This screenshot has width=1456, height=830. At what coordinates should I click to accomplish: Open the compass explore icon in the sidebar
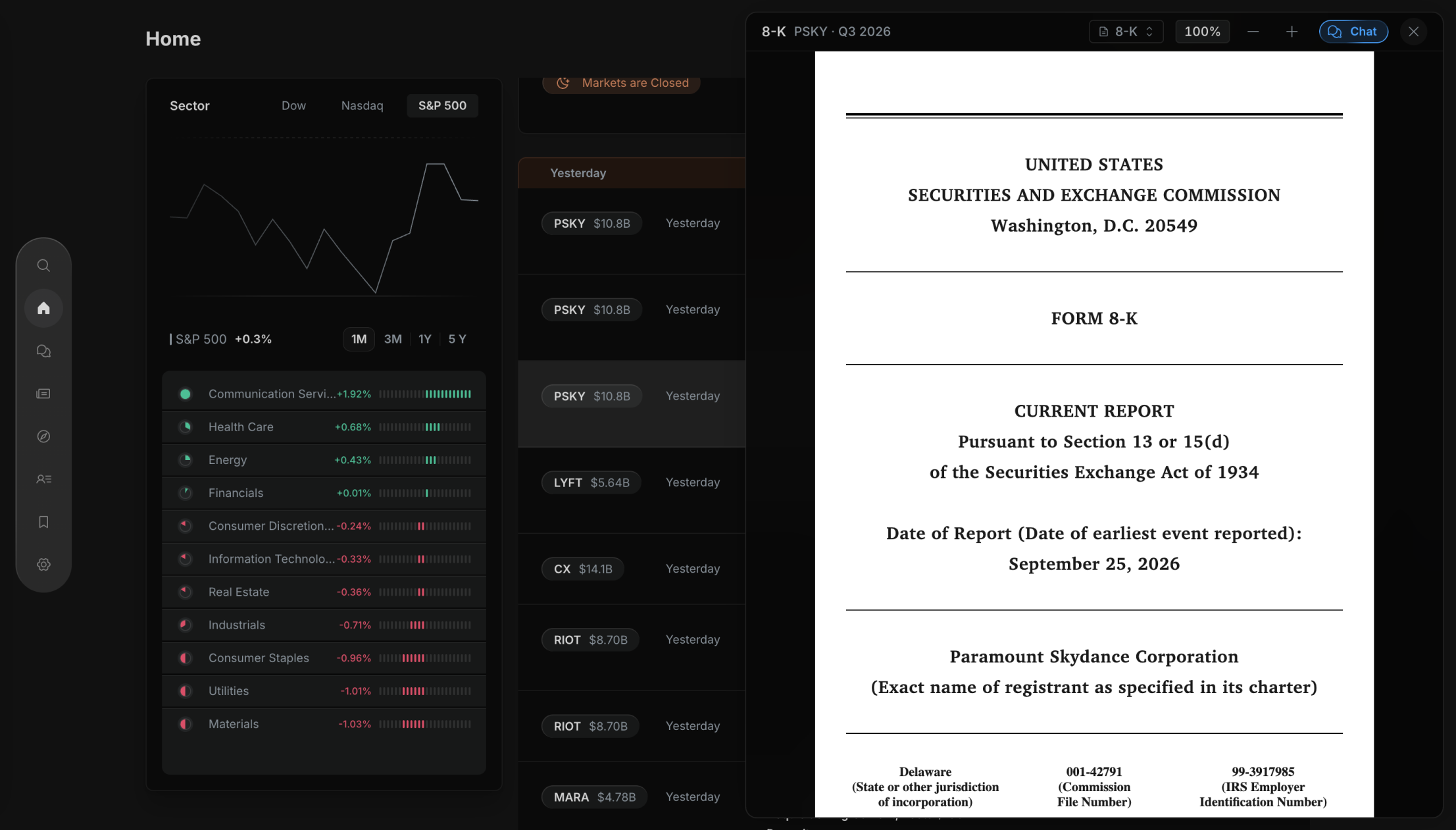(43, 436)
